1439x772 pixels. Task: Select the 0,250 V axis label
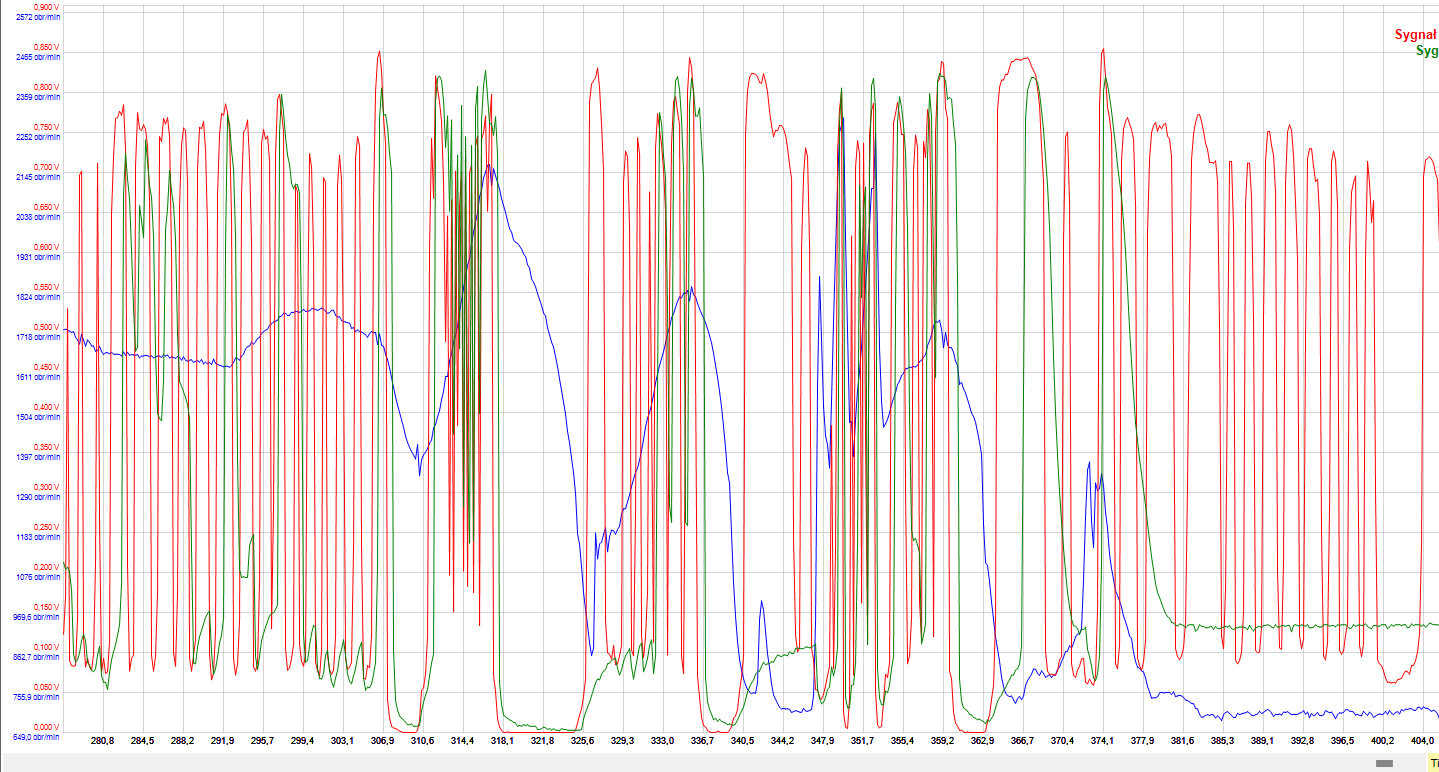pos(46,527)
